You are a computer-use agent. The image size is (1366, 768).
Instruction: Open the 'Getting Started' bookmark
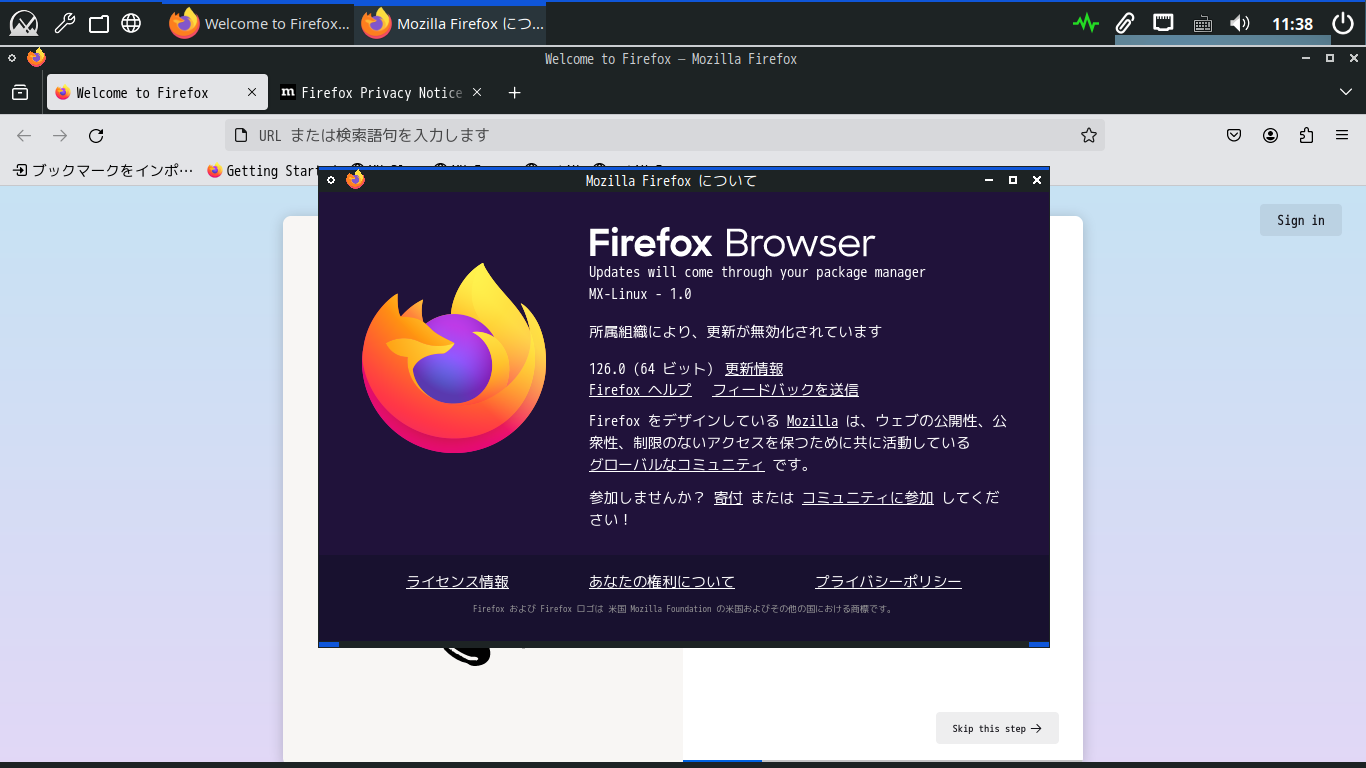[x=263, y=171]
